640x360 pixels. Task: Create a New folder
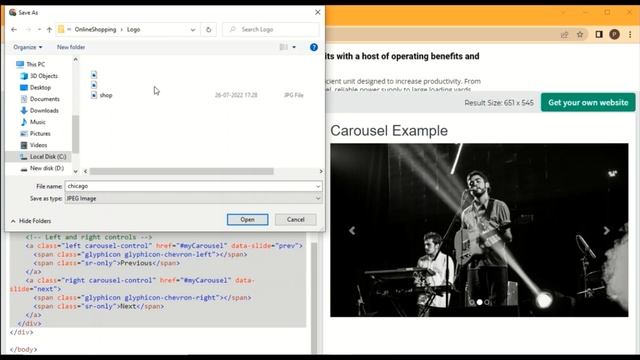(x=71, y=47)
